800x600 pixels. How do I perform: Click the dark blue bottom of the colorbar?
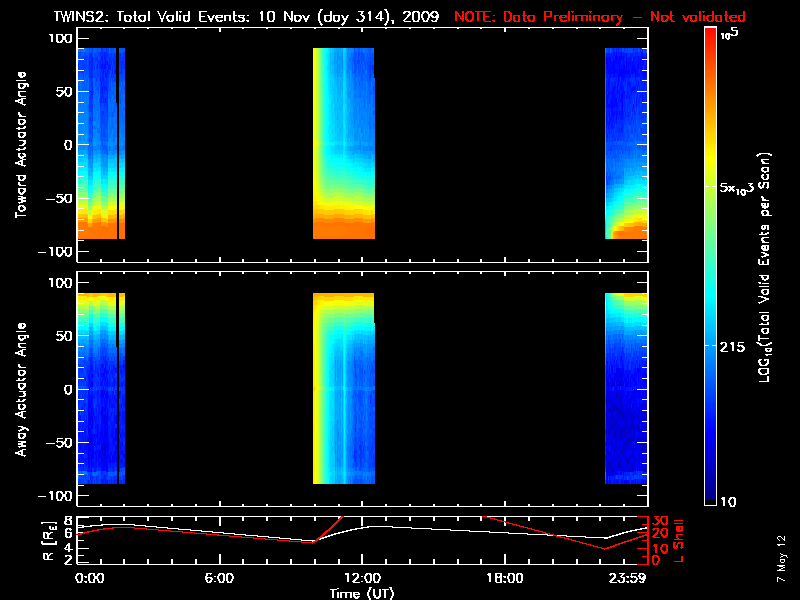[709, 494]
